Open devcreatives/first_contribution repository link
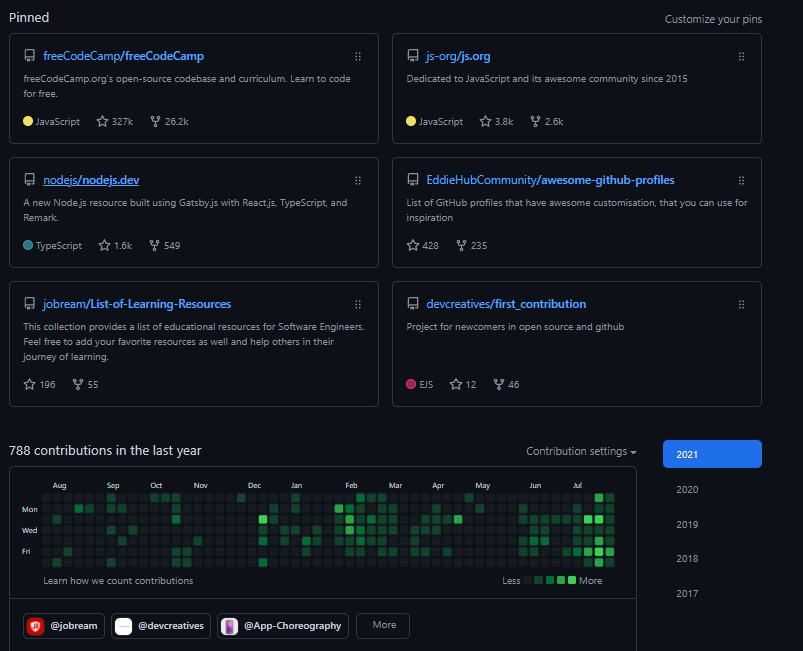The image size is (803, 651). [506, 304]
